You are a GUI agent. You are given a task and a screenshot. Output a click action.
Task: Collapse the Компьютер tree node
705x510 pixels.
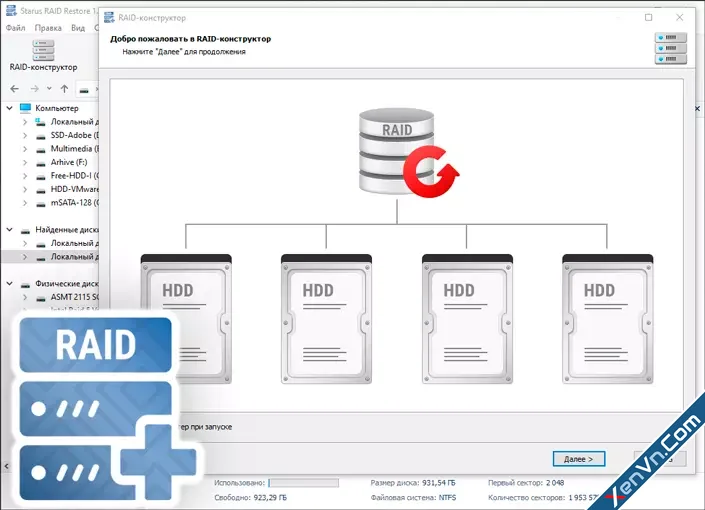pos(9,108)
